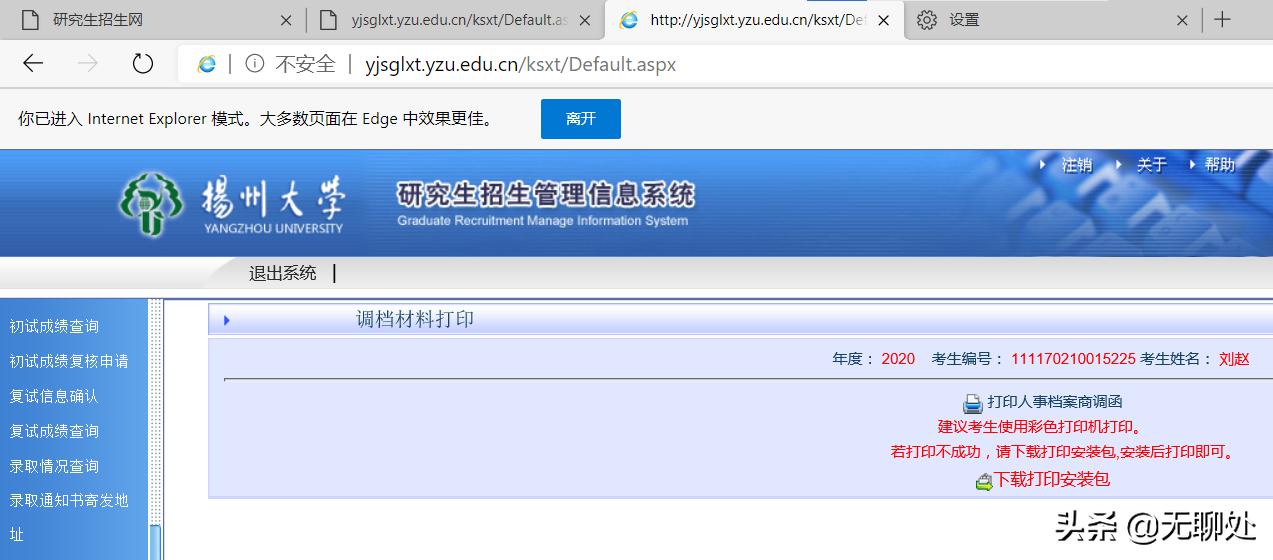Click the 建议考生使用彩色打印机打印 notice text
Viewport: 1273px width, 560px height.
pos(1039,427)
